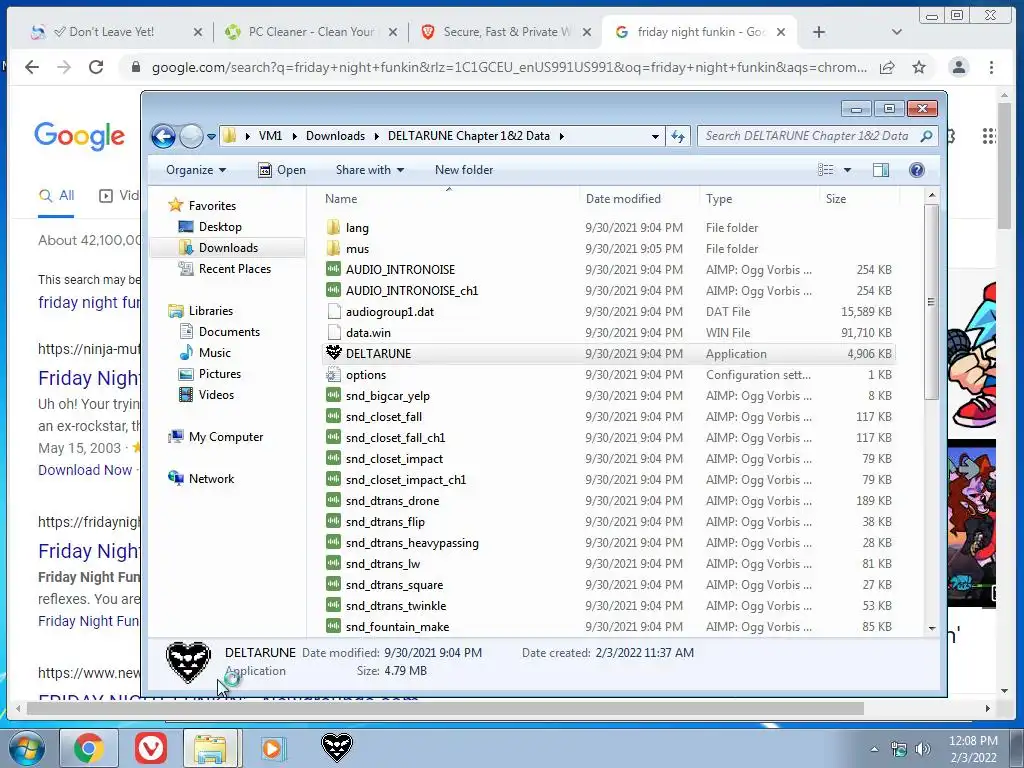
Task: Select the snd_bigcar_yelp file icon
Action: click(x=333, y=395)
